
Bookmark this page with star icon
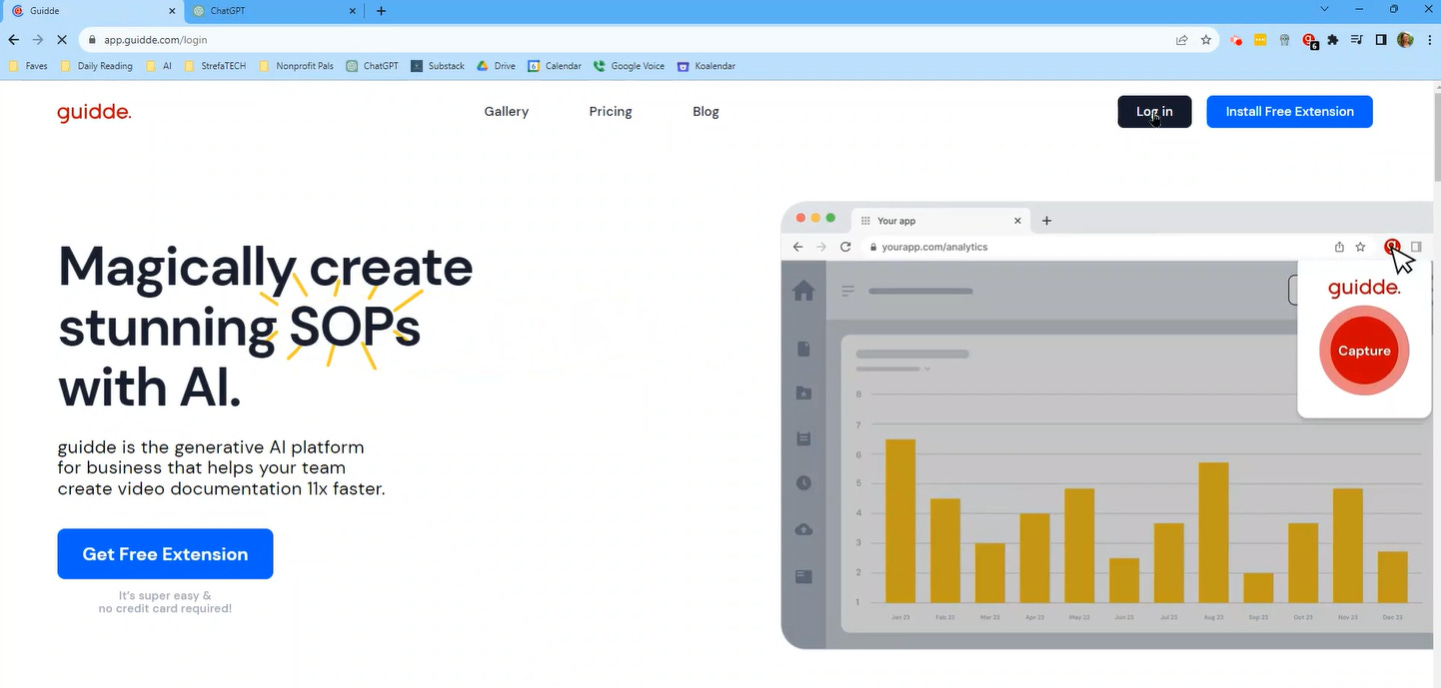1206,40
